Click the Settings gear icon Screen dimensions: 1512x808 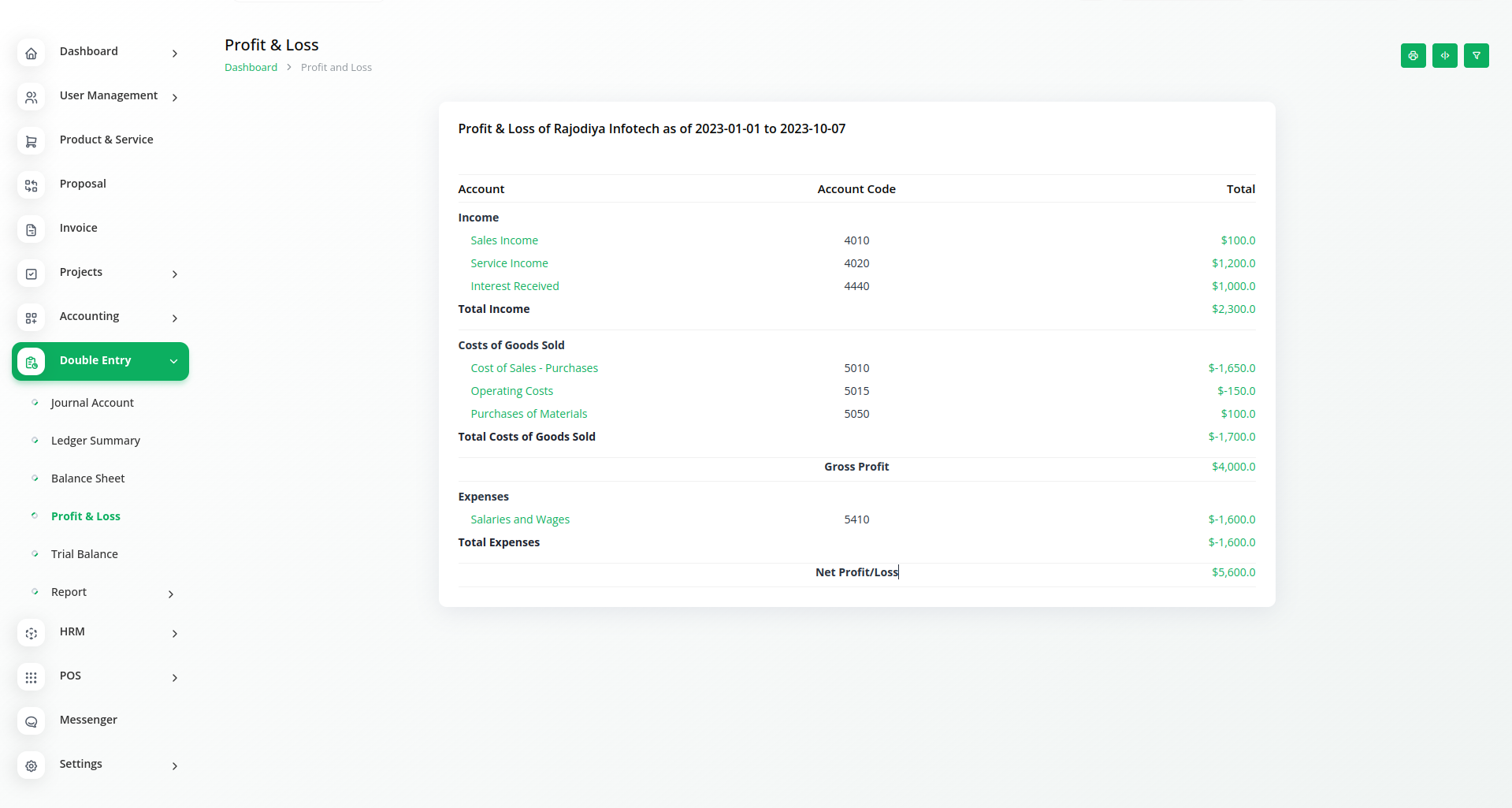[x=32, y=766]
